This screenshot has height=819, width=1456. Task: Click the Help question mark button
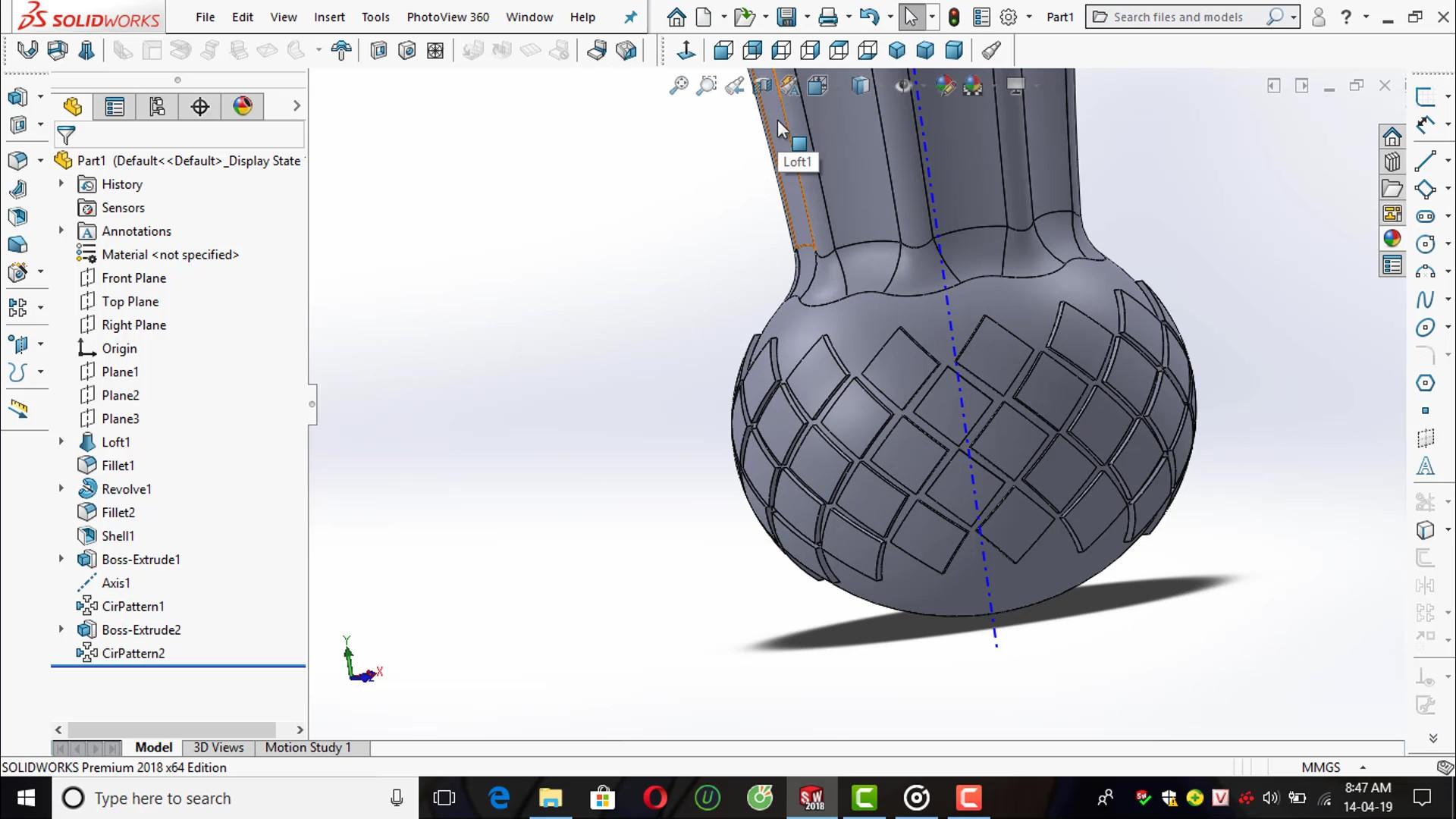click(x=1348, y=17)
